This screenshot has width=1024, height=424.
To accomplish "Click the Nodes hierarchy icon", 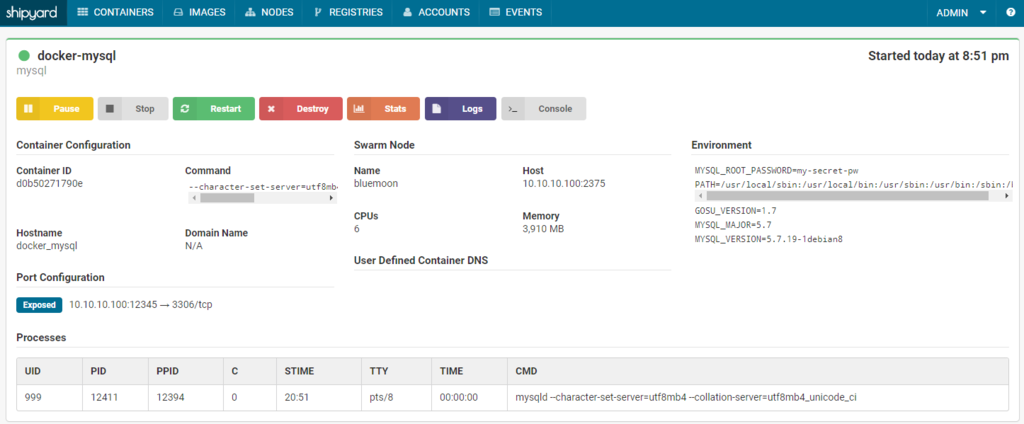I will (249, 12).
